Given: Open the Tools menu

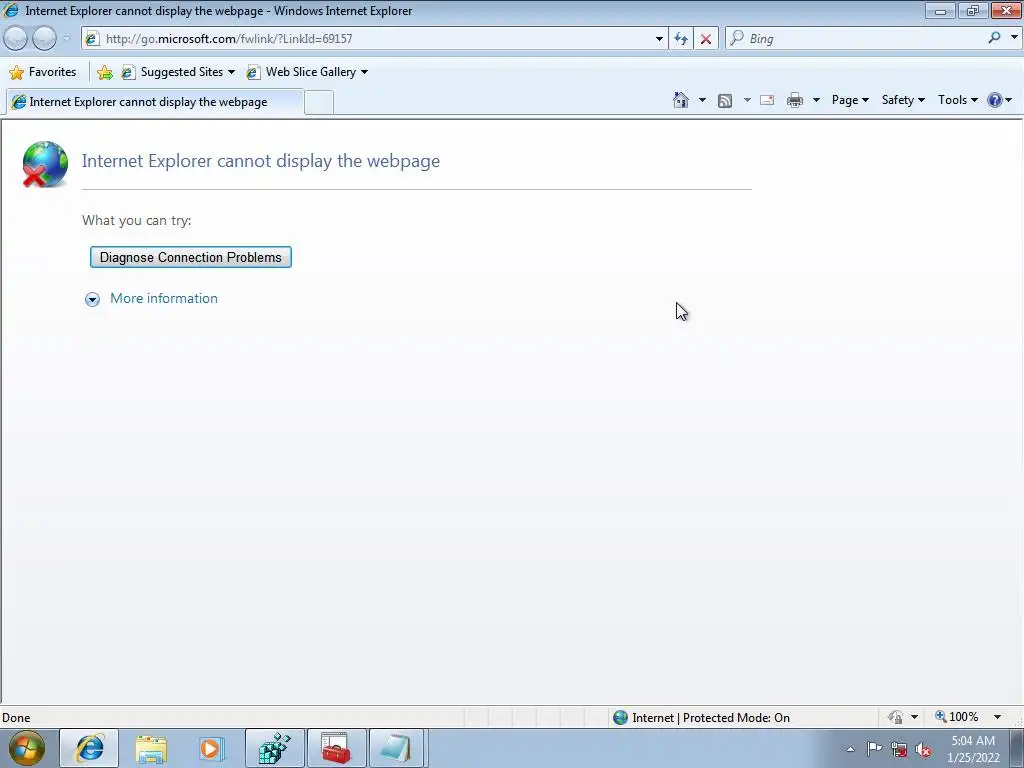Looking at the screenshot, I should 957,100.
